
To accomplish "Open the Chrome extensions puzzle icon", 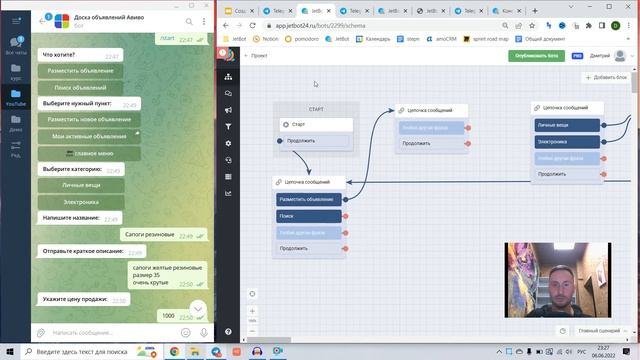I will [x=589, y=25].
